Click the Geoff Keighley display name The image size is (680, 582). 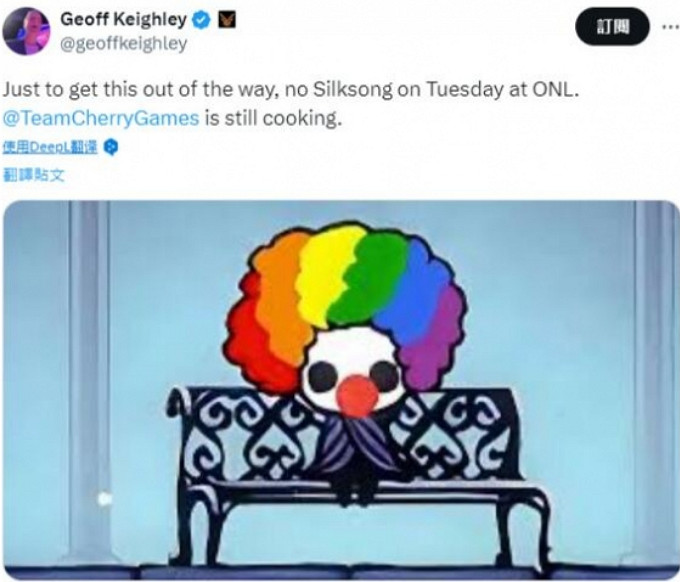[x=123, y=20]
